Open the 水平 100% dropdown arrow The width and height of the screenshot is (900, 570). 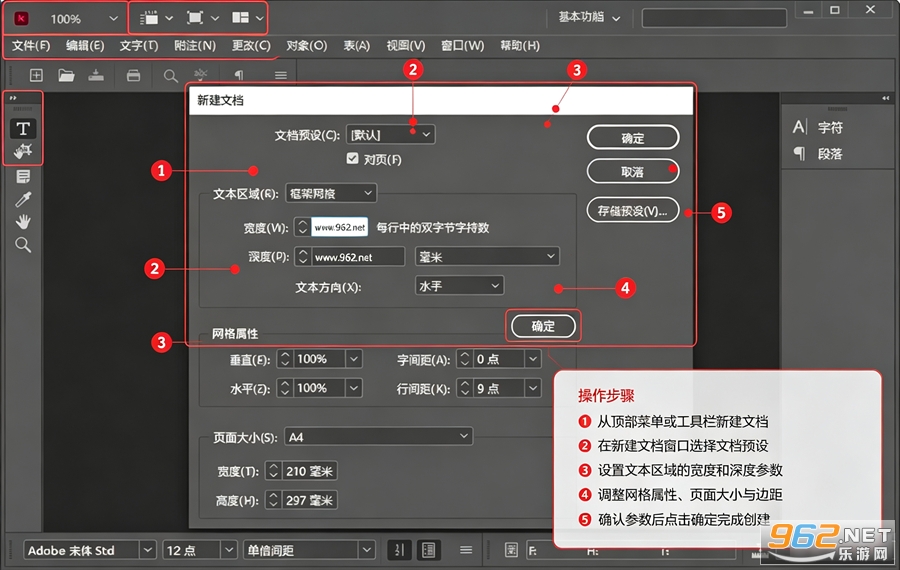354,389
